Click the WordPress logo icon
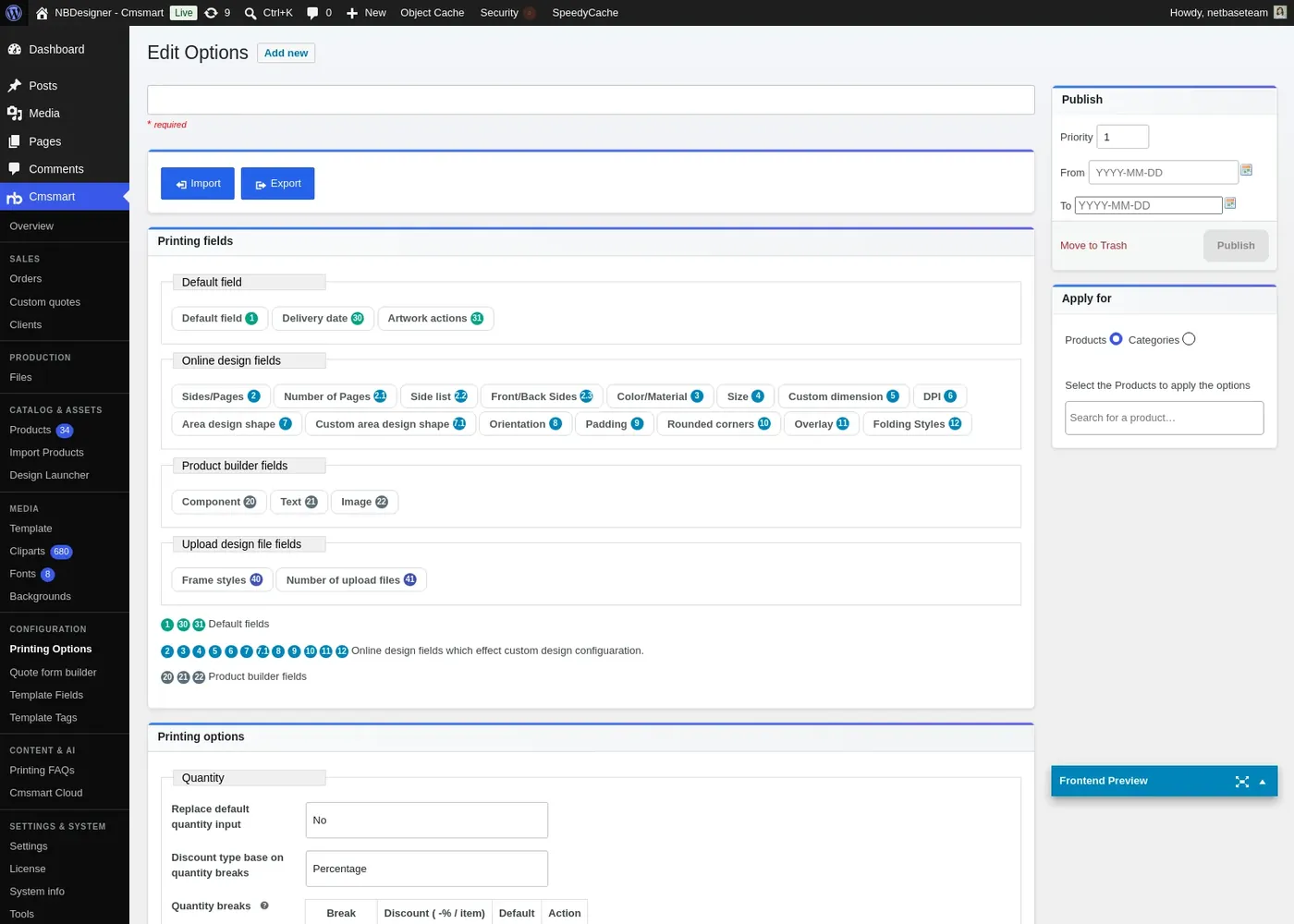 (x=14, y=13)
